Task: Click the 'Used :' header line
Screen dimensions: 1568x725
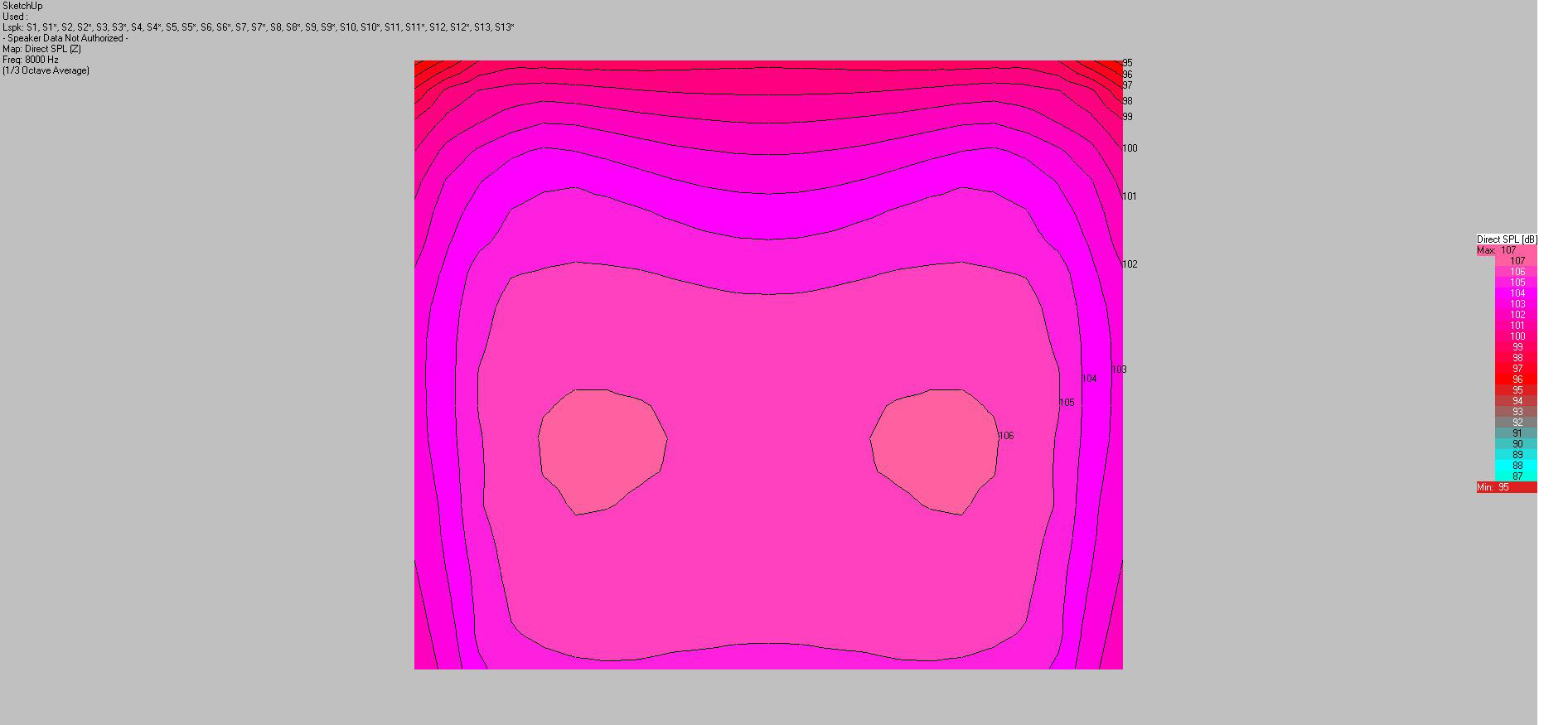Action: pos(15,17)
